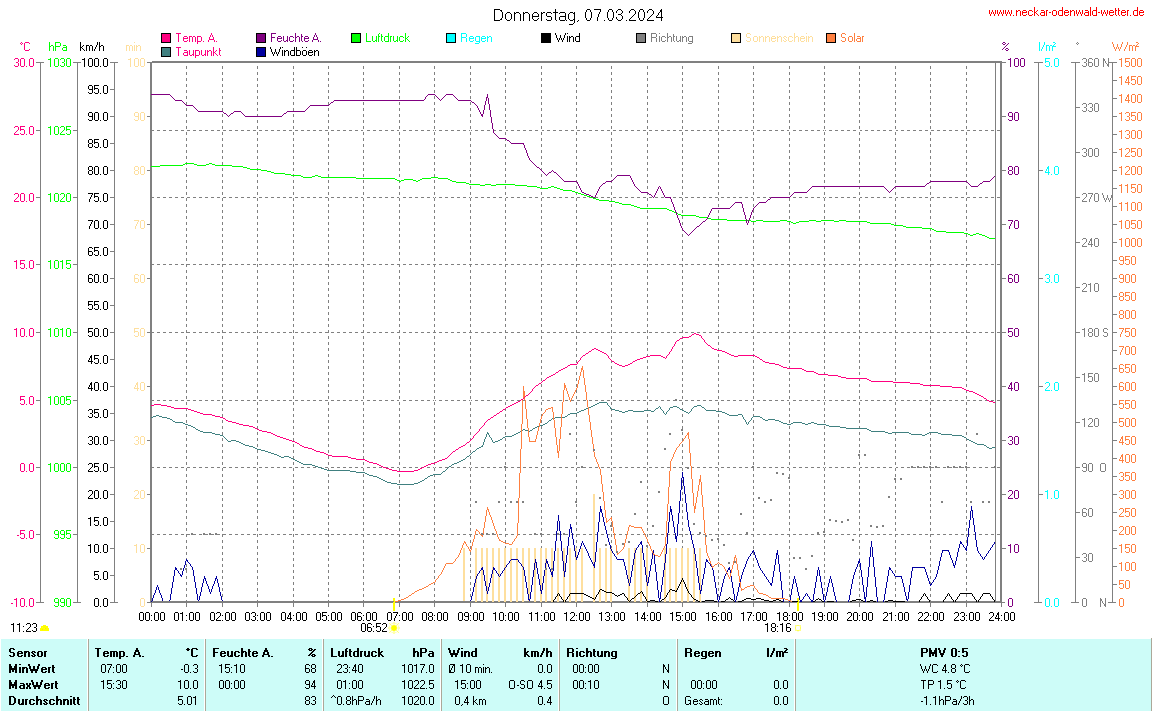Image resolution: width=1152 pixels, height=711 pixels.
Task: Click the Luftdruck column header in table
Action: click(x=357, y=653)
